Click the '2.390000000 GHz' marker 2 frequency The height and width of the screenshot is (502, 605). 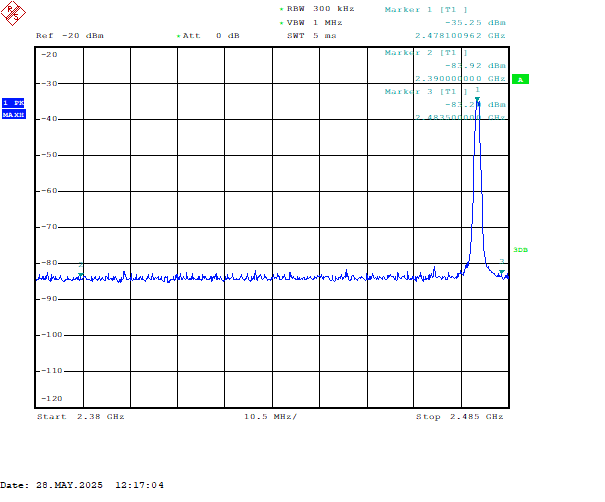[460, 79]
